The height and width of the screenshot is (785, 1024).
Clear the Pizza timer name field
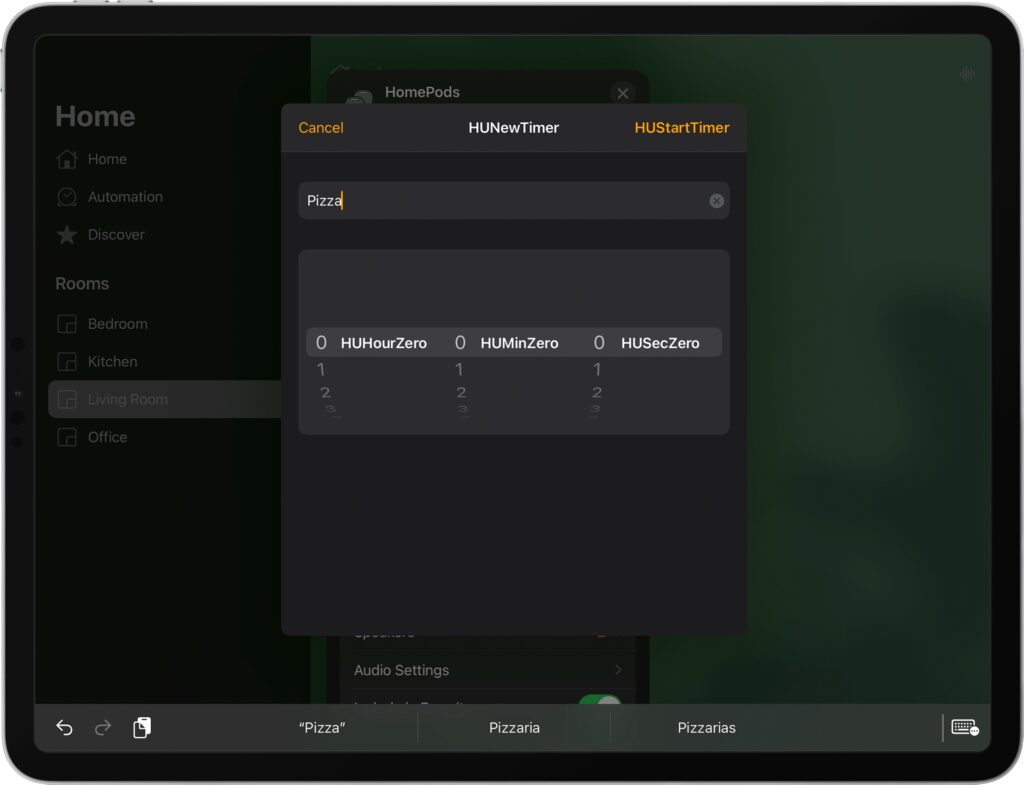coord(716,201)
